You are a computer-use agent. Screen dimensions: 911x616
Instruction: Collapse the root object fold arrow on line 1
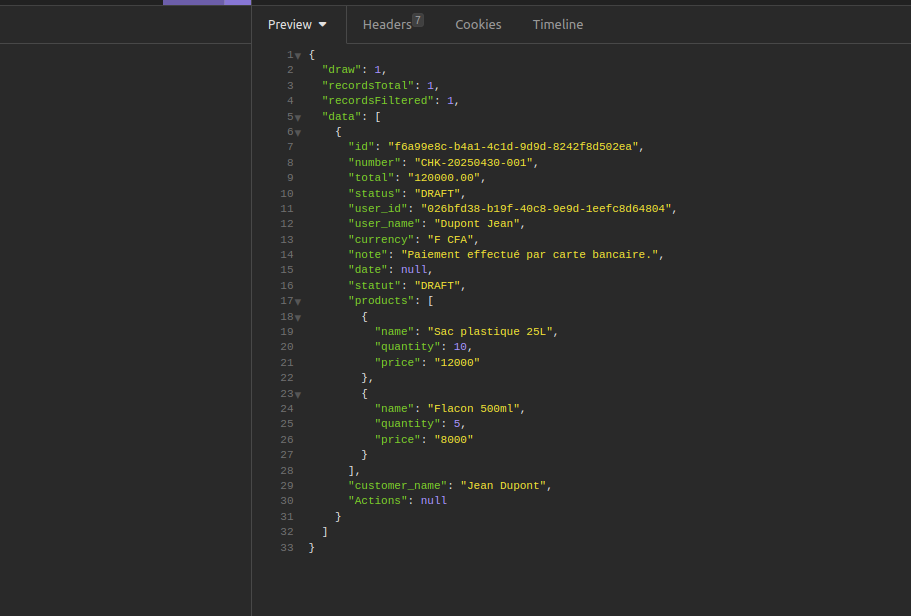[x=298, y=56]
